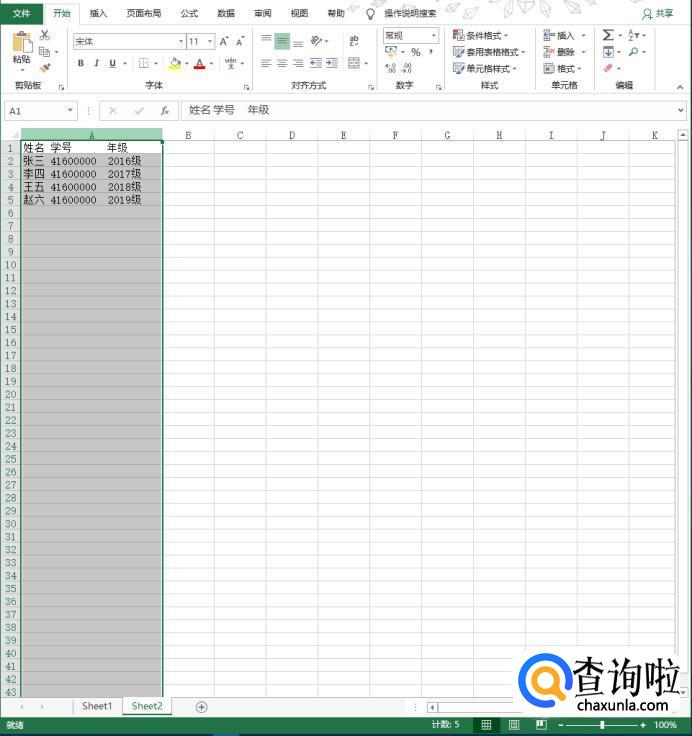Click the 共享 (Share) button
This screenshot has height=736, width=692.
point(659,13)
